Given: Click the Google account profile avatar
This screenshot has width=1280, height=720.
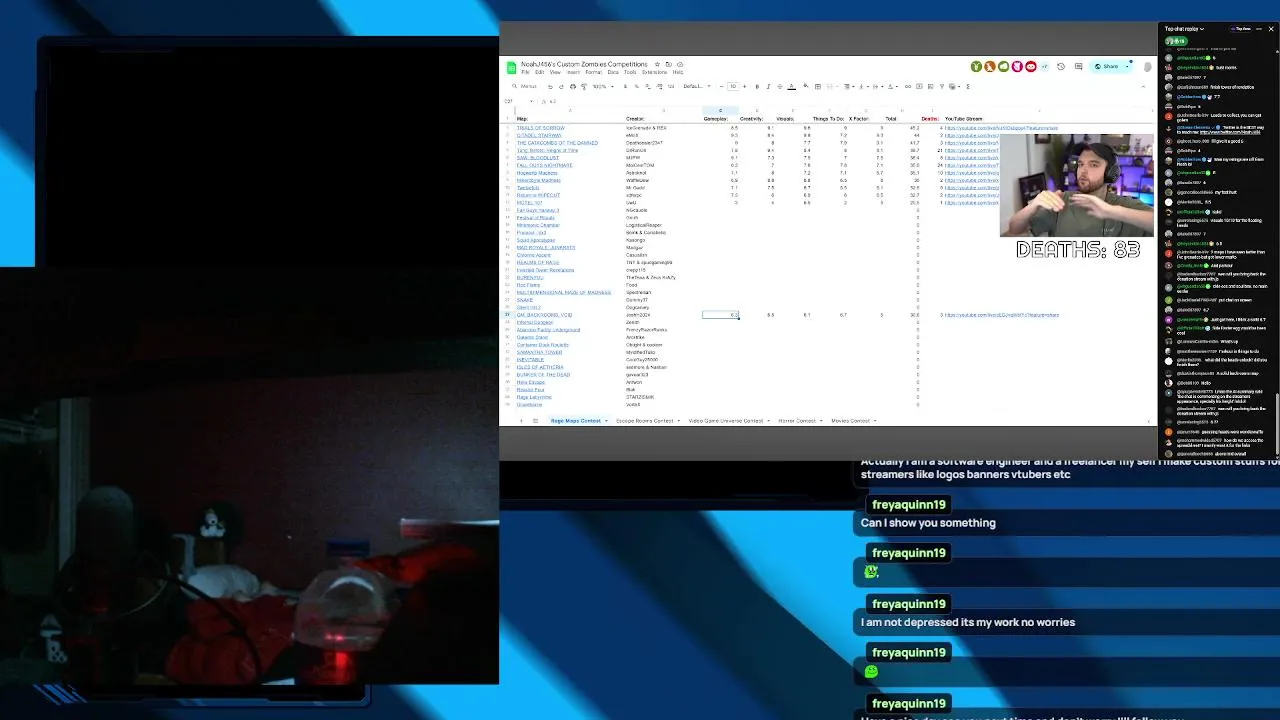Looking at the screenshot, I should [1147, 67].
